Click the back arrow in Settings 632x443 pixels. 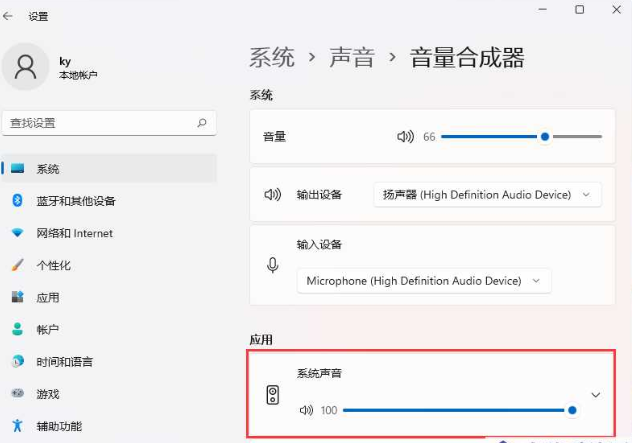pyautogui.click(x=8, y=16)
